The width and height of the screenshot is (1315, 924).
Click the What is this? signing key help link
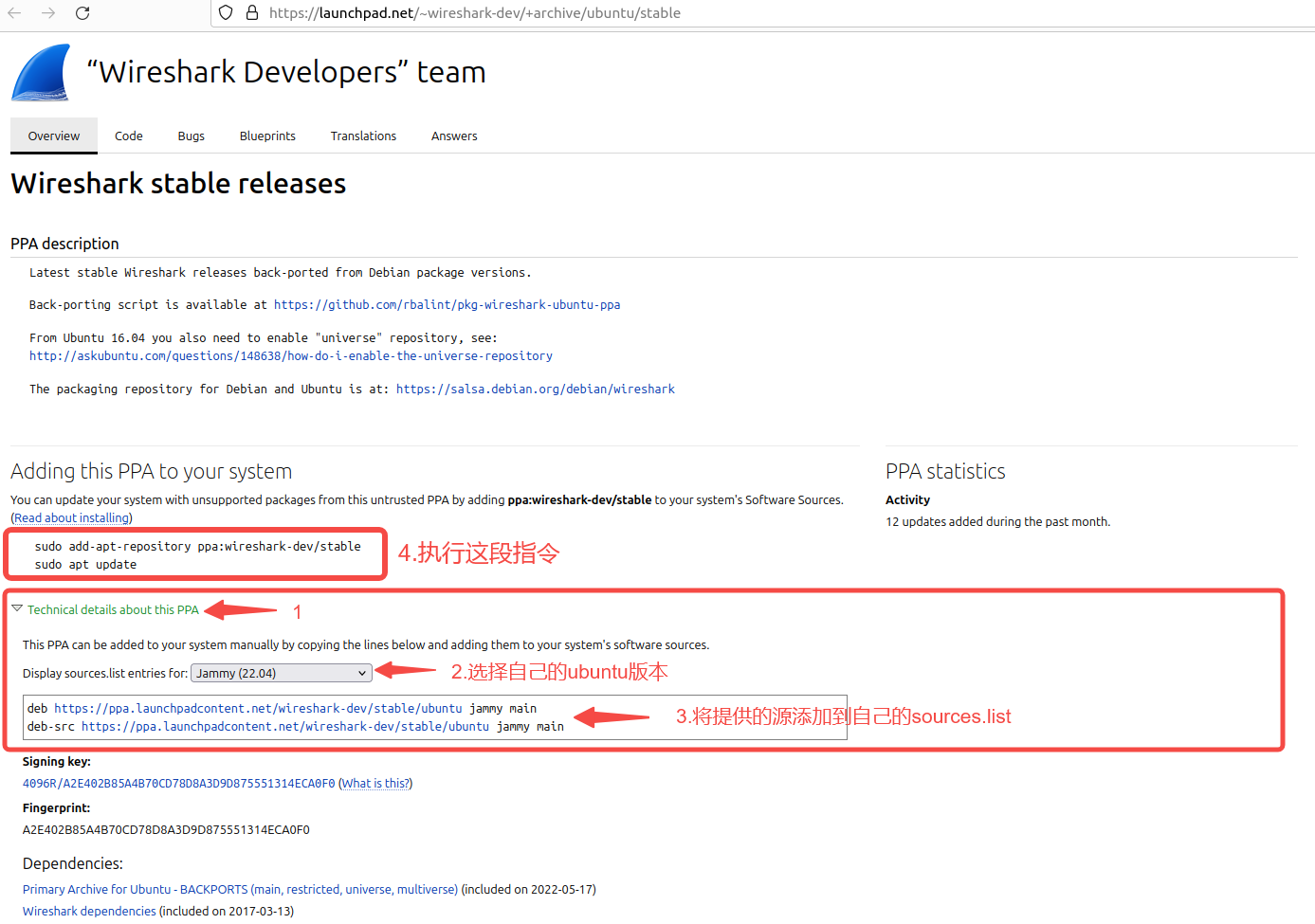[375, 784]
